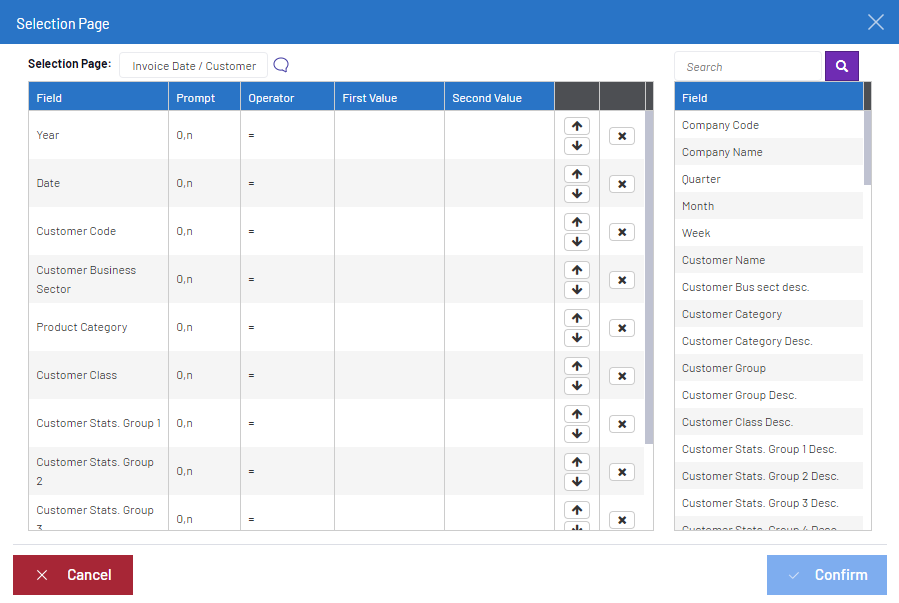The height and width of the screenshot is (603, 899).
Task: Remove the Customer Code row
Action: pos(621,232)
